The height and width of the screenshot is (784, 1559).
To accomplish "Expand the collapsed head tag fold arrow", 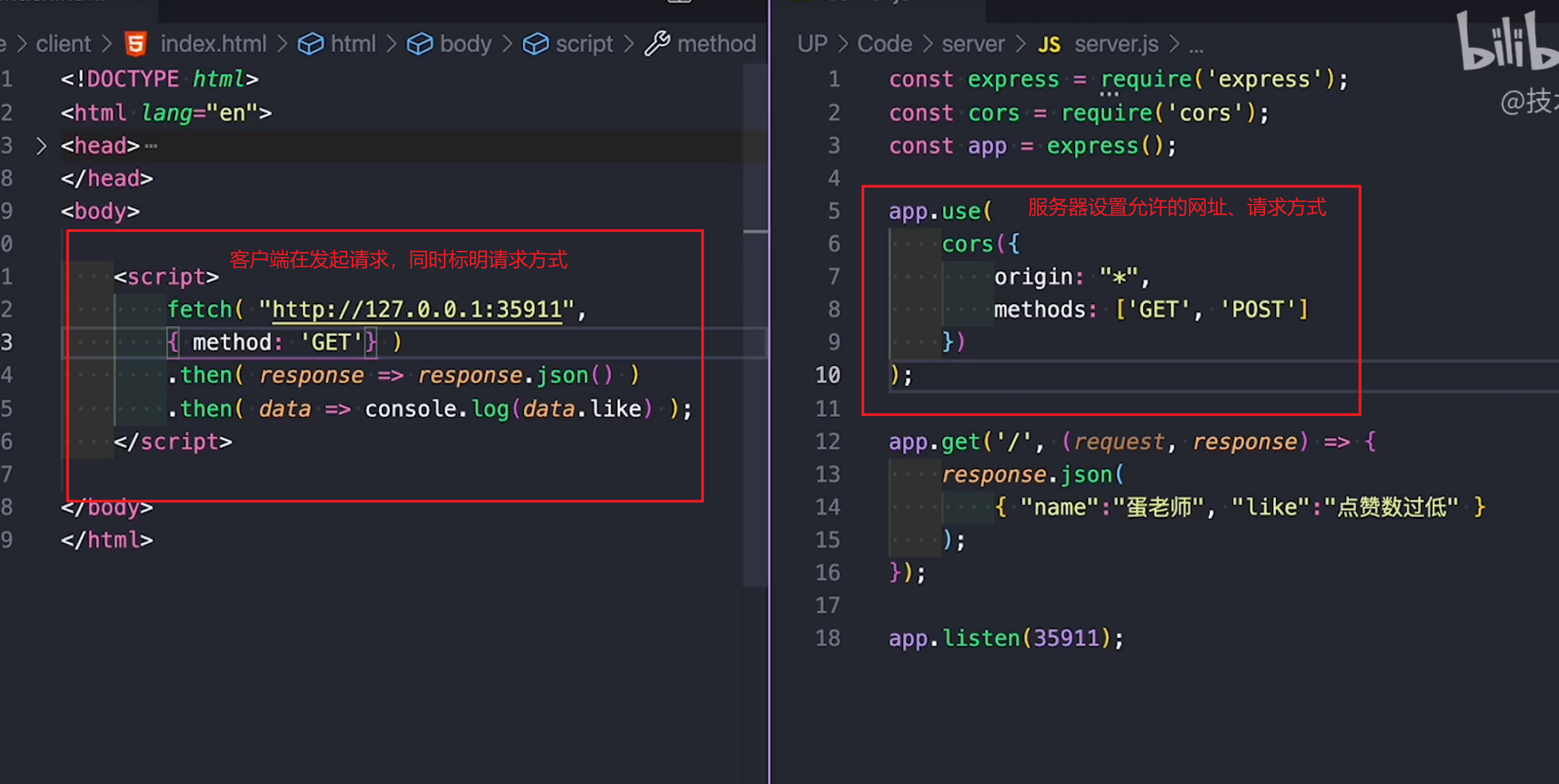I will [41, 146].
